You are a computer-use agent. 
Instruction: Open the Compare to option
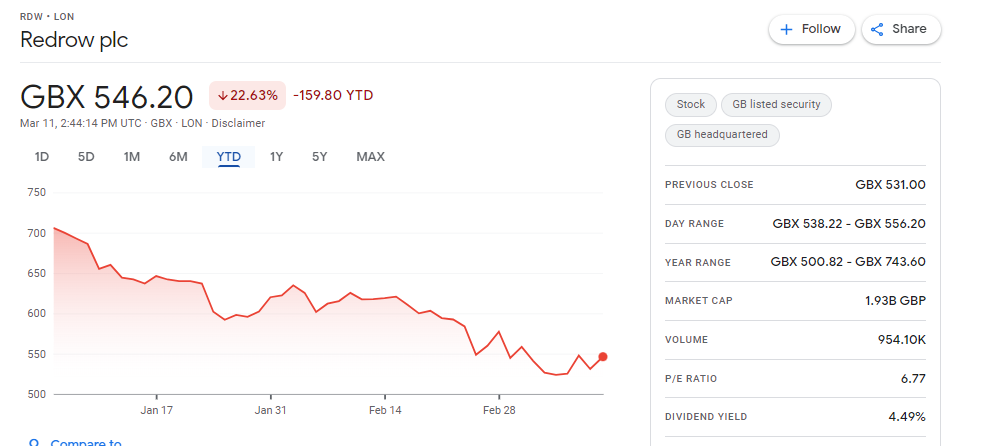pyautogui.click(x=86, y=442)
